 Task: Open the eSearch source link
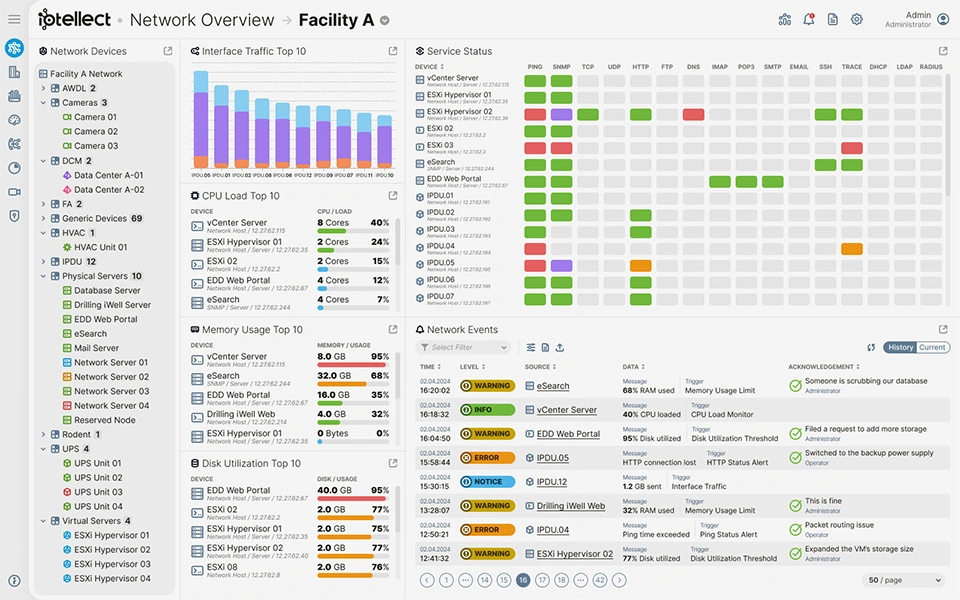click(x=553, y=386)
